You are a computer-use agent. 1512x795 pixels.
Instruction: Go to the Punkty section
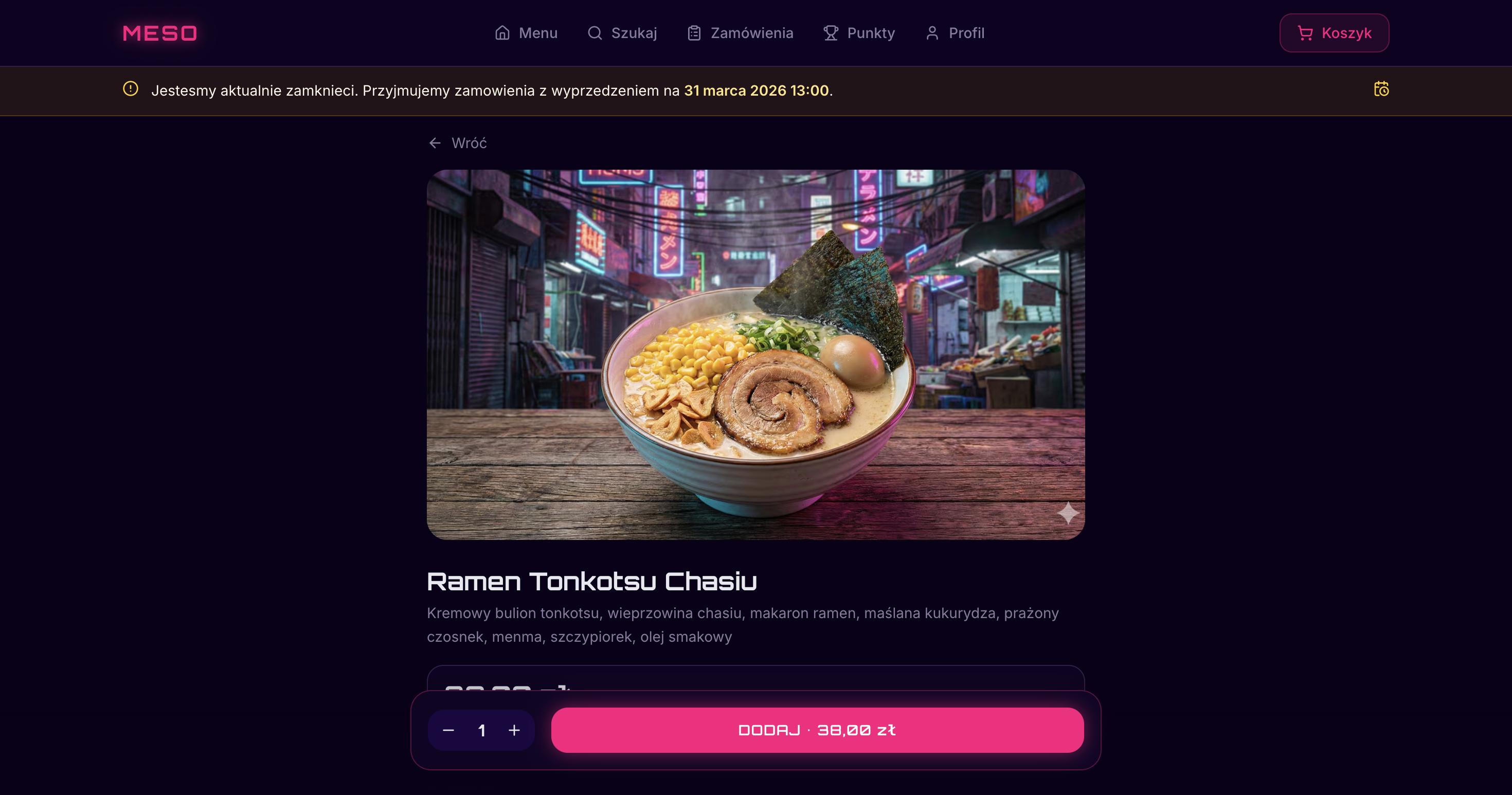(859, 33)
